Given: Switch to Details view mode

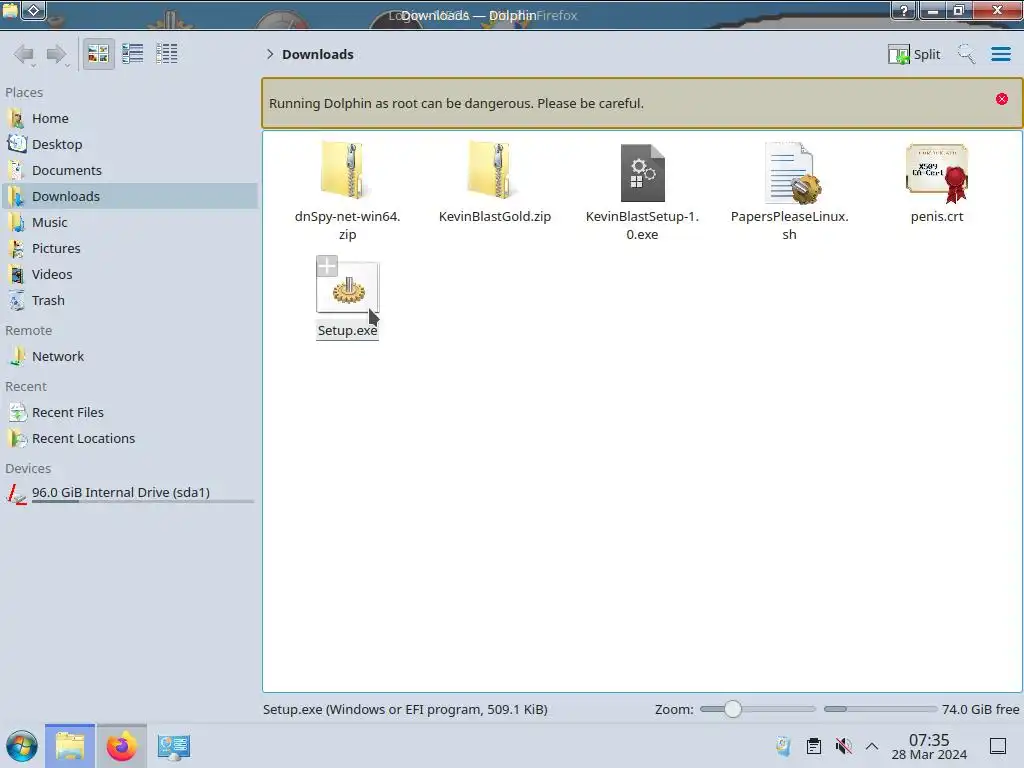Looking at the screenshot, I should pyautogui.click(x=167, y=54).
